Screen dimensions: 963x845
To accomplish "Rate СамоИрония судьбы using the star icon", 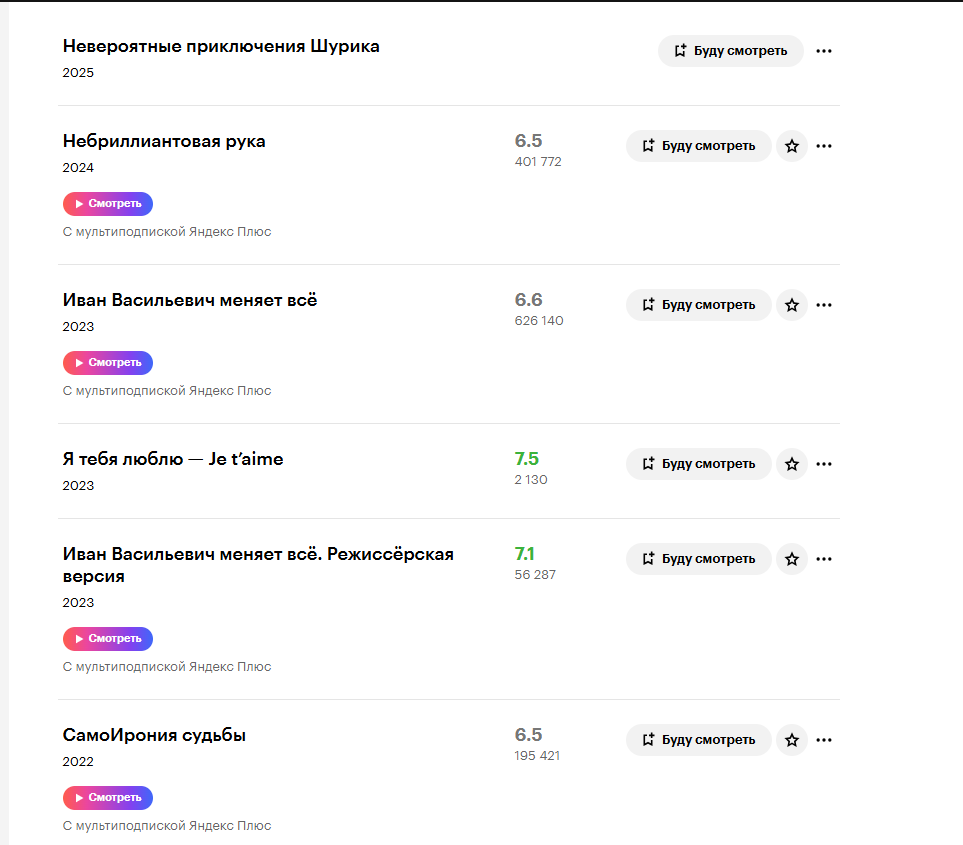I will tap(792, 740).
